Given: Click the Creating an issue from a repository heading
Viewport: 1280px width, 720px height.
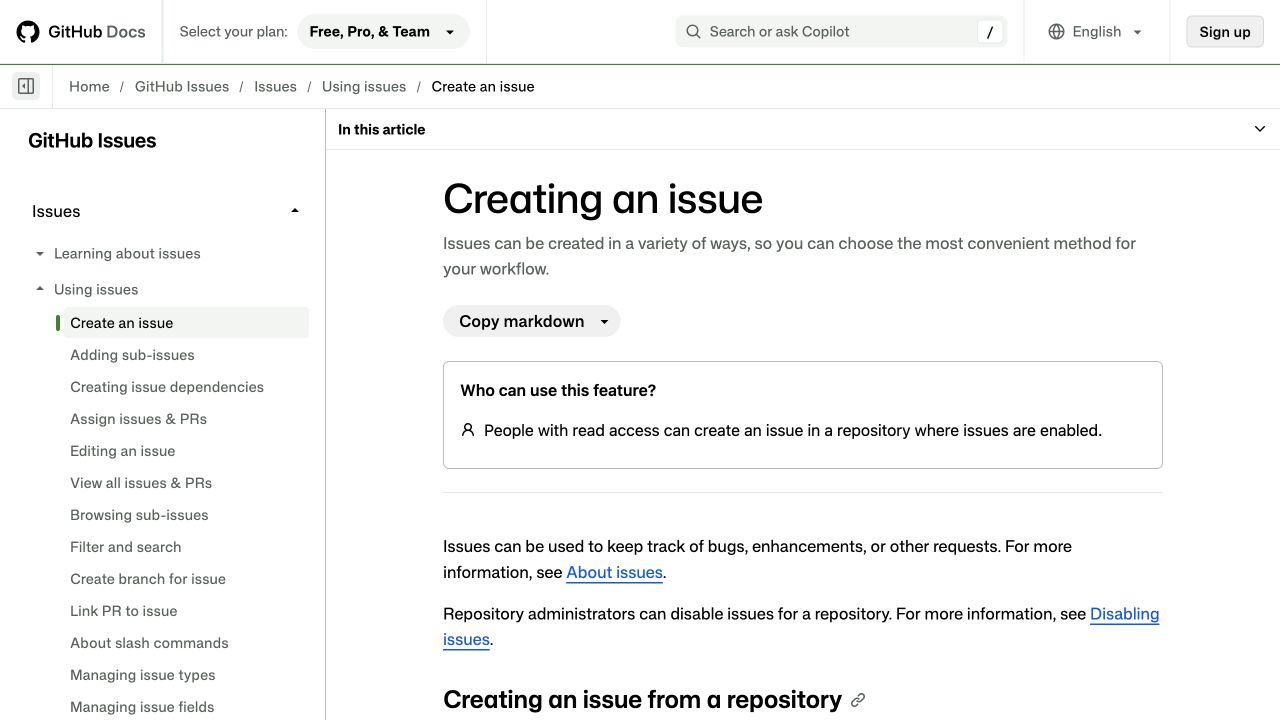Looking at the screenshot, I should (x=642, y=700).
